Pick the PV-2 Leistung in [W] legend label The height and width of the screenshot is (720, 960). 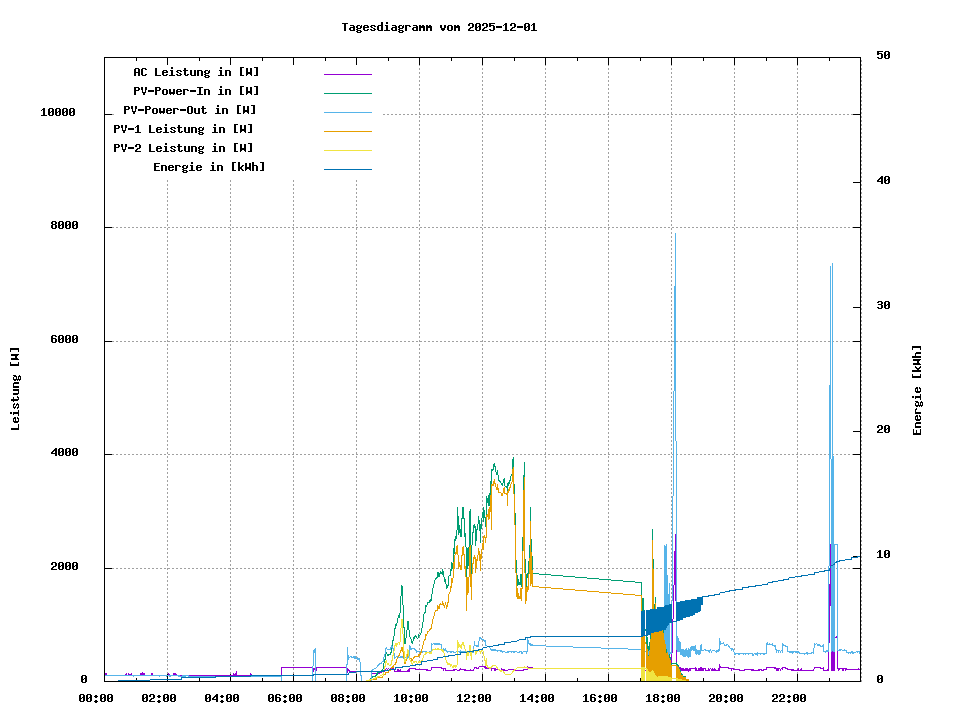(x=183, y=148)
